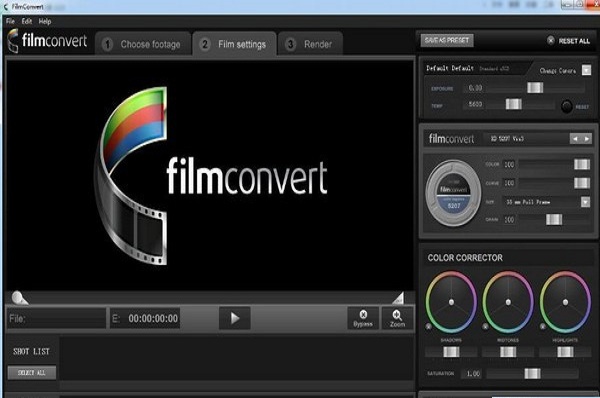Switch to the Choose footage tab
Screen dimensions: 600x398
[x=143, y=44]
